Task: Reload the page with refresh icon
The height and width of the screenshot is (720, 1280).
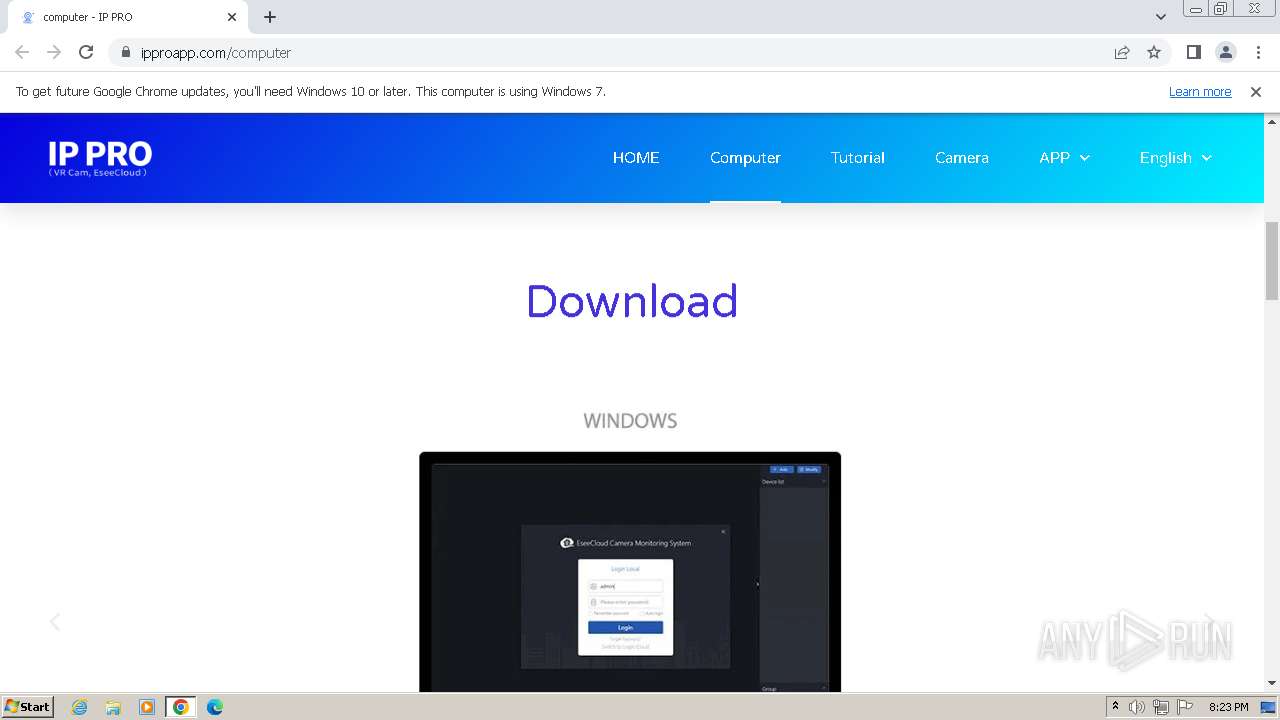Action: 86,52
